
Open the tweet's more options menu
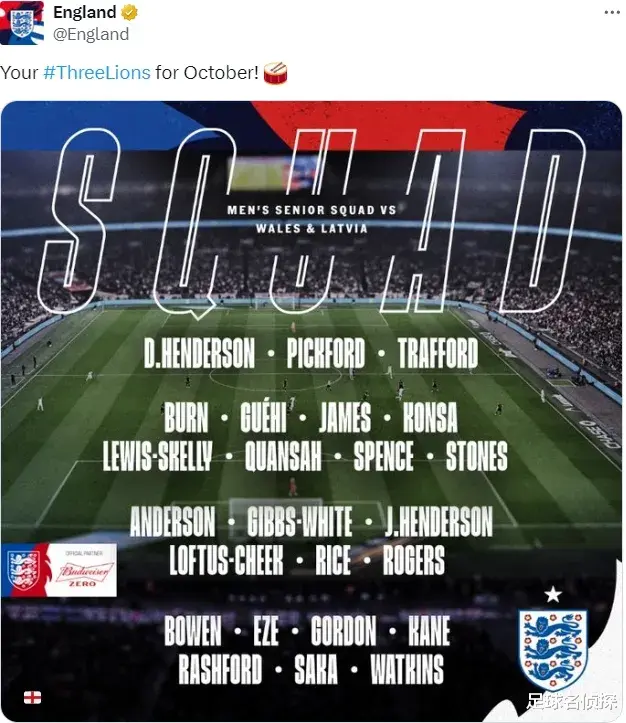click(611, 13)
